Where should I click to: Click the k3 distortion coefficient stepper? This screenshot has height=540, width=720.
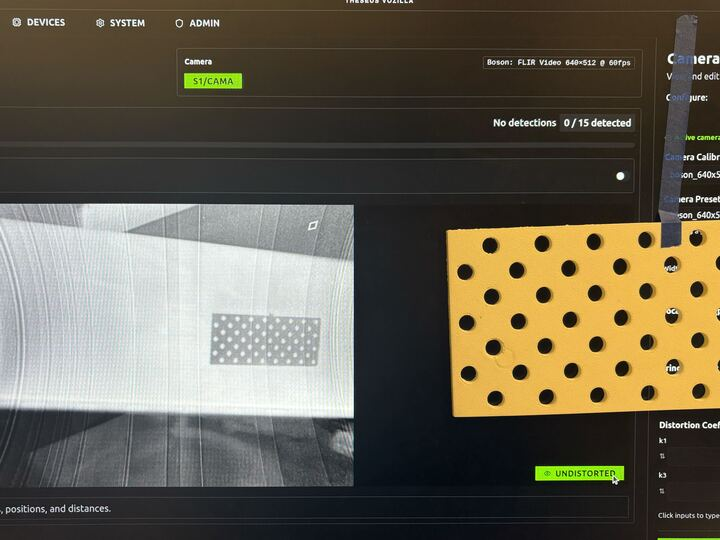(x=662, y=491)
